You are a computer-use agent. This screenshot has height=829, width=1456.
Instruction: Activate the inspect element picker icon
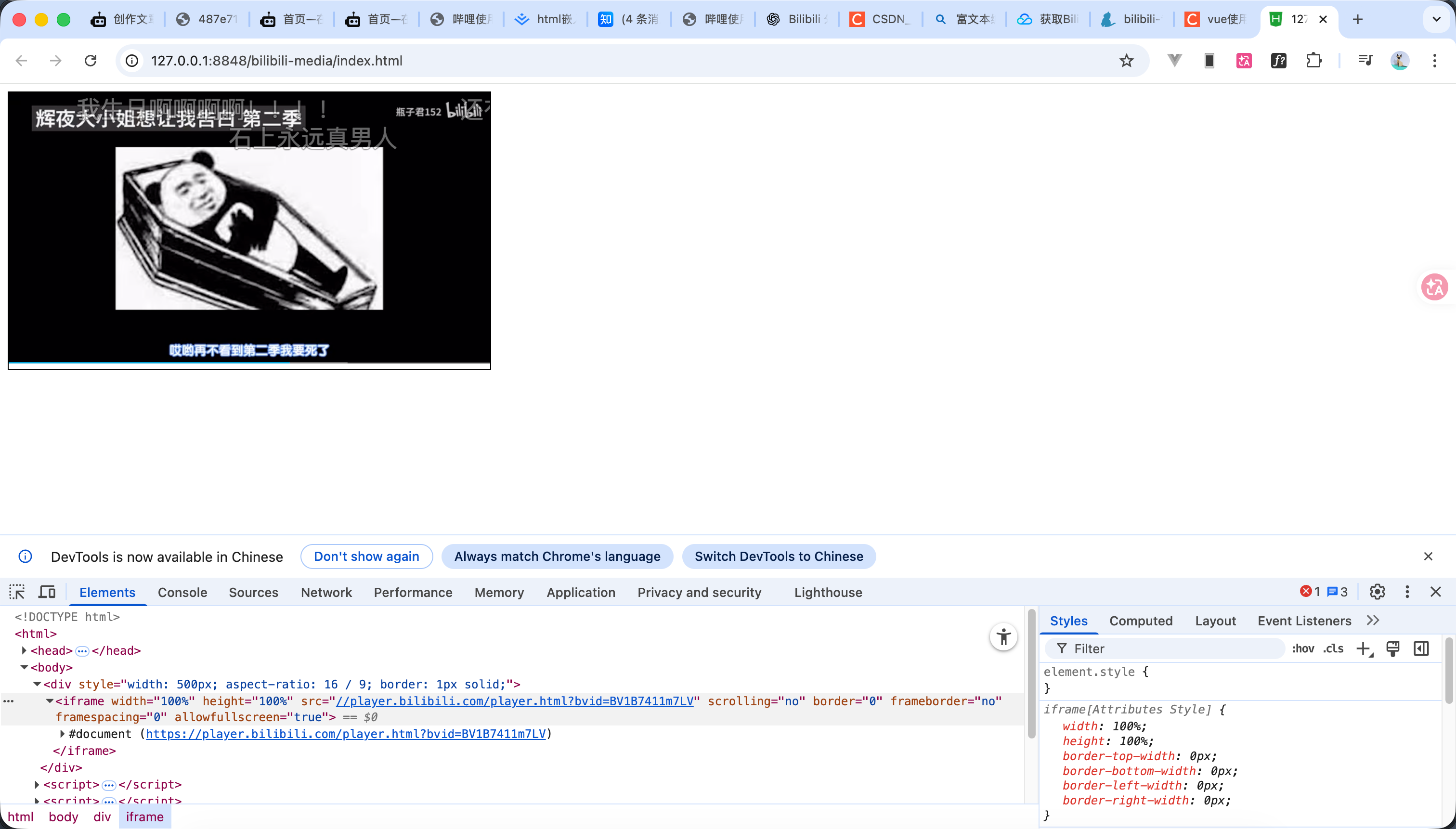coord(17,592)
